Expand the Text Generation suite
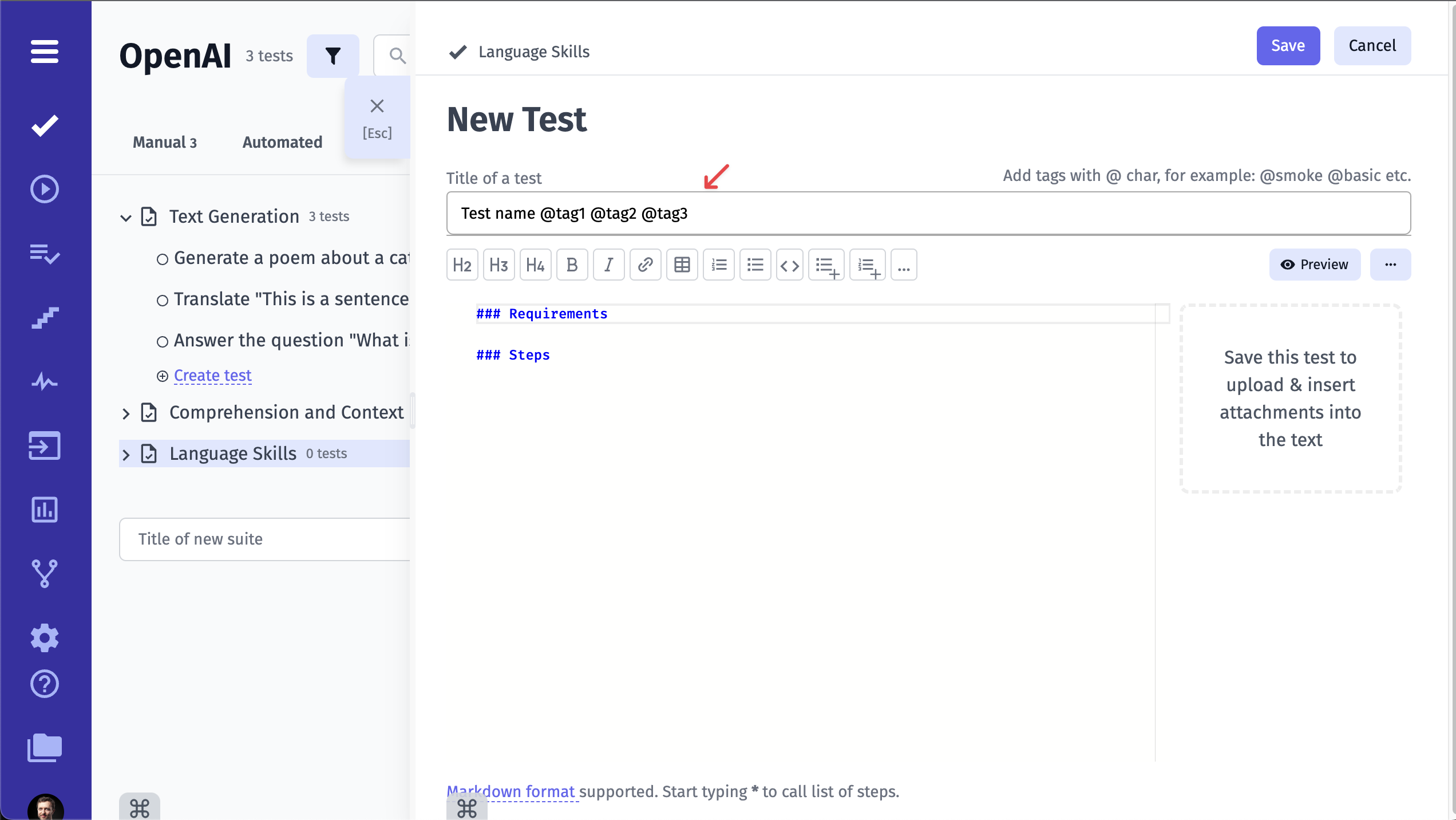 [x=124, y=216]
